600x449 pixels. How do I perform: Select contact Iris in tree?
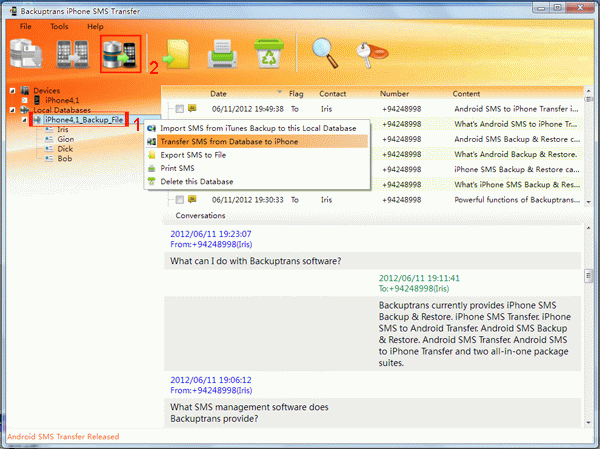[x=63, y=129]
